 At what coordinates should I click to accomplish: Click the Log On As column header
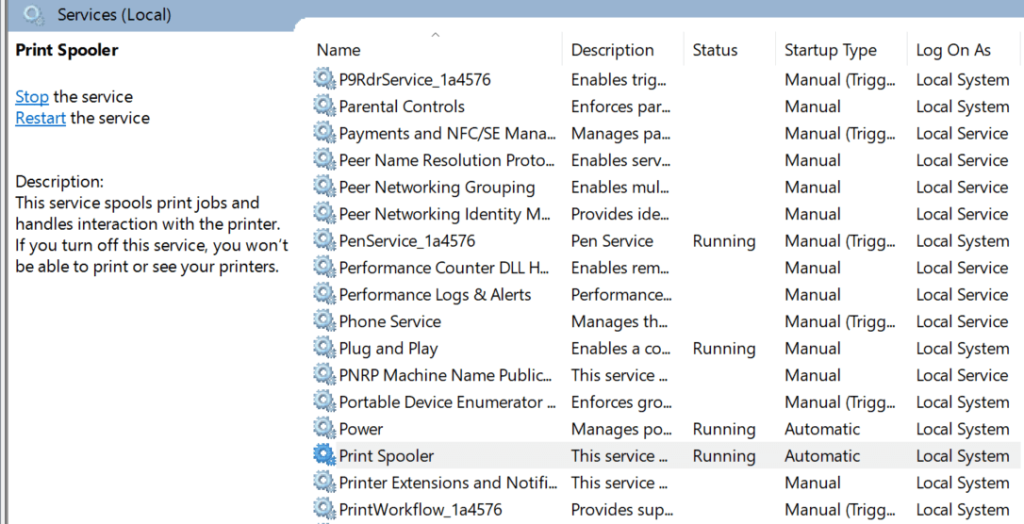point(953,50)
